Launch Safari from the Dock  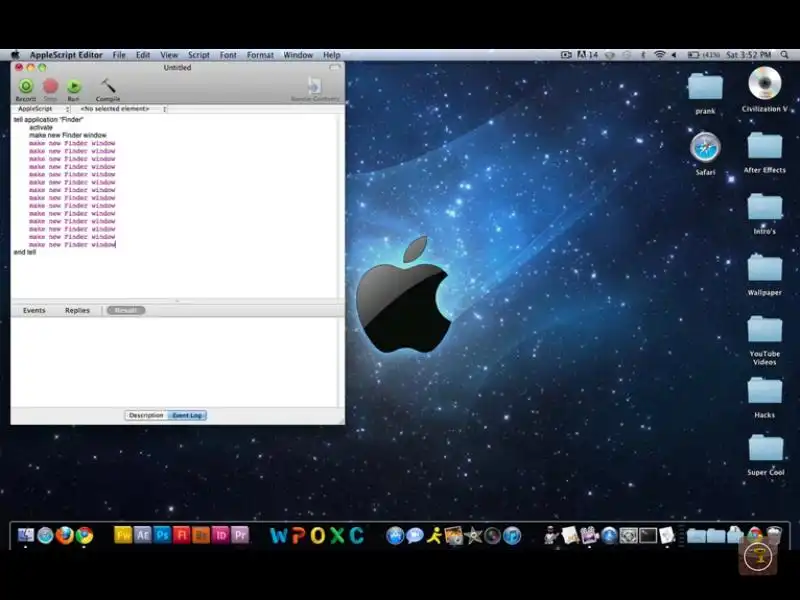pos(45,535)
